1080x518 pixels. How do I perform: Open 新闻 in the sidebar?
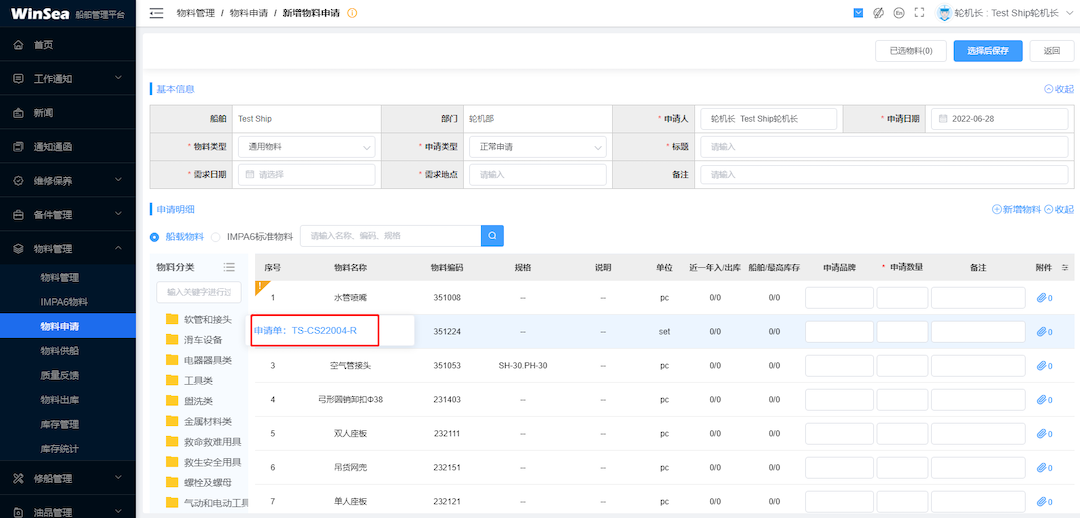tap(68, 112)
